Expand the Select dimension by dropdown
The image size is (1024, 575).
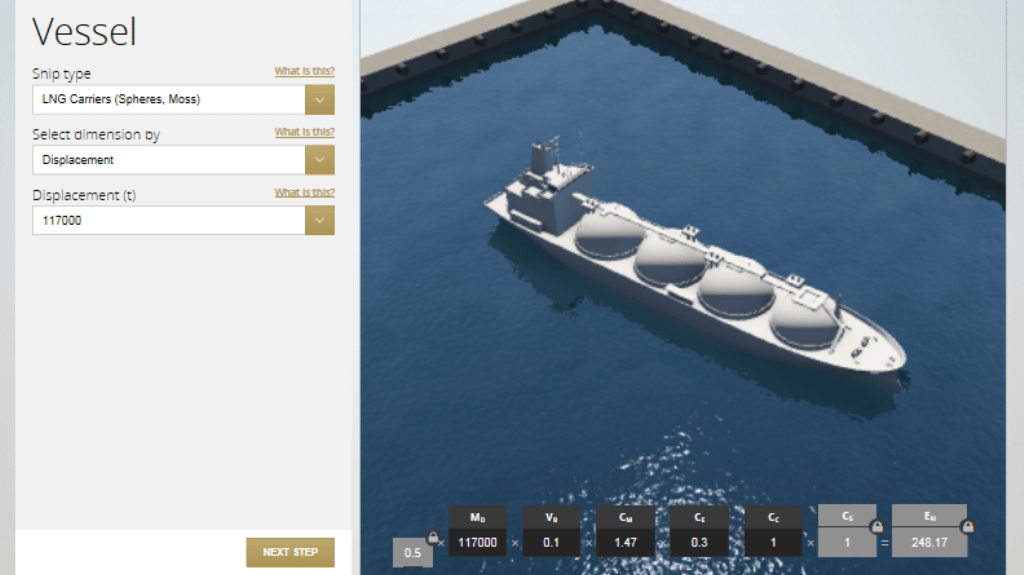click(x=319, y=160)
